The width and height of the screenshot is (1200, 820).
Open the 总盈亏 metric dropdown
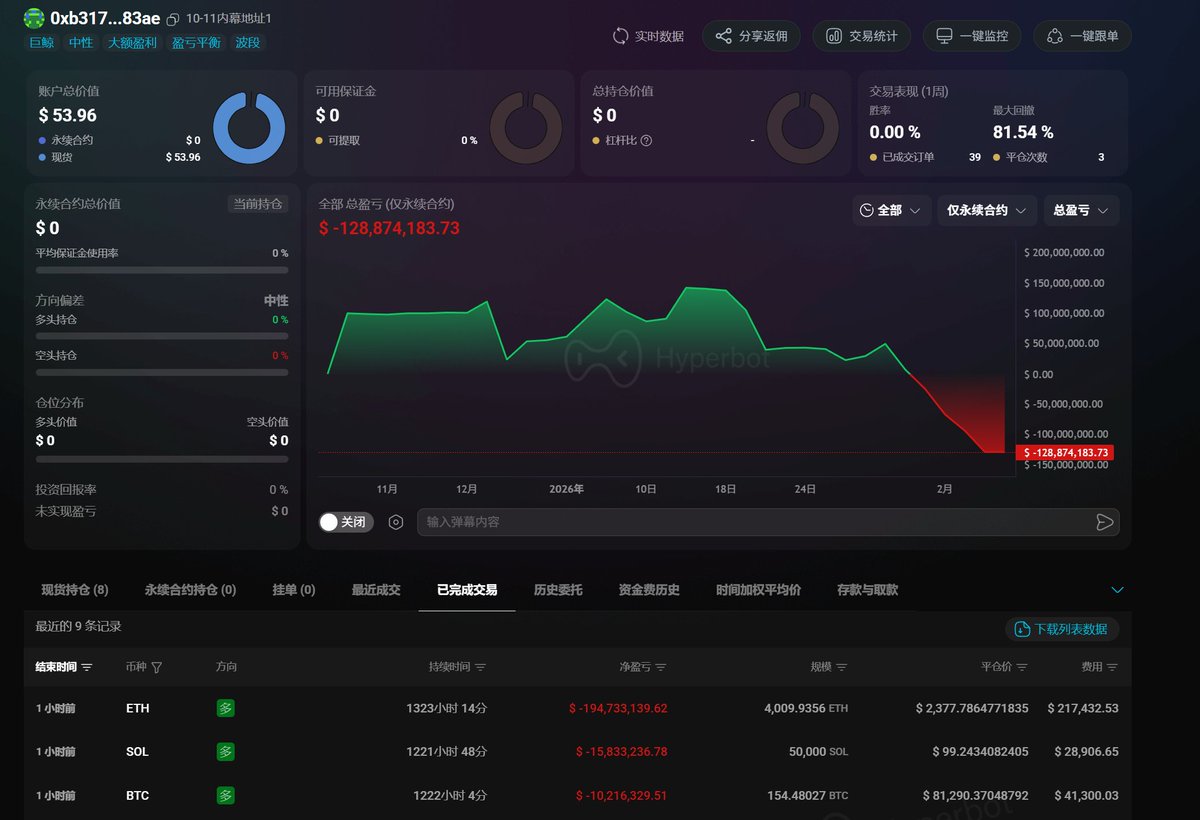[x=1081, y=210]
